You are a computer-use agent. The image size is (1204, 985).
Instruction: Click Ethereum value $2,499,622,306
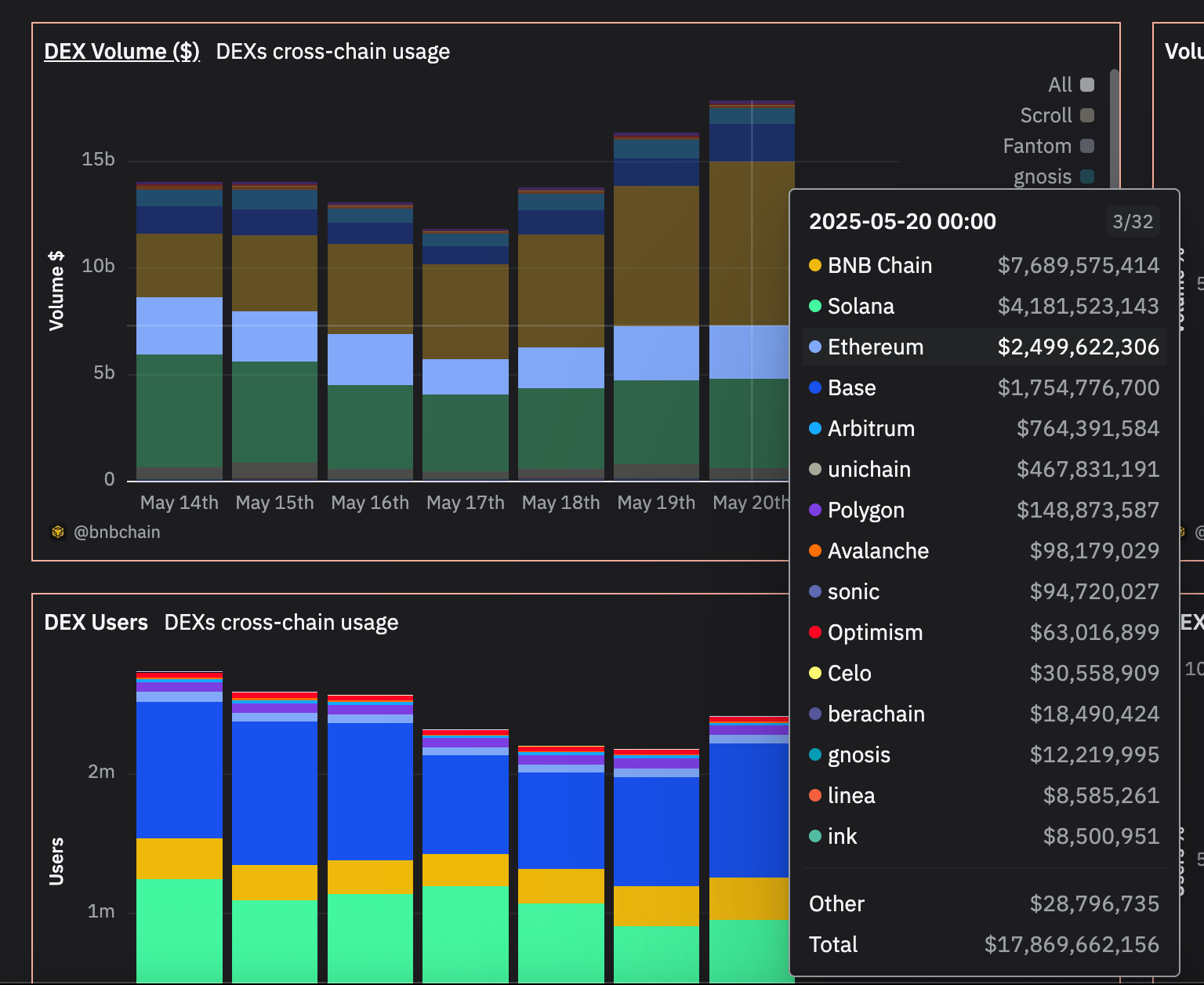coord(1078,347)
